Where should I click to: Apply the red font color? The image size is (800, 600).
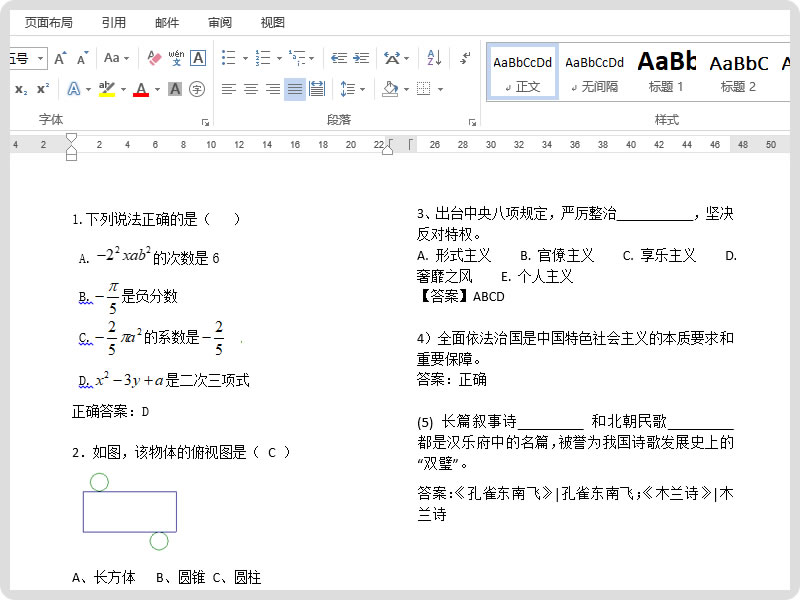pos(141,89)
